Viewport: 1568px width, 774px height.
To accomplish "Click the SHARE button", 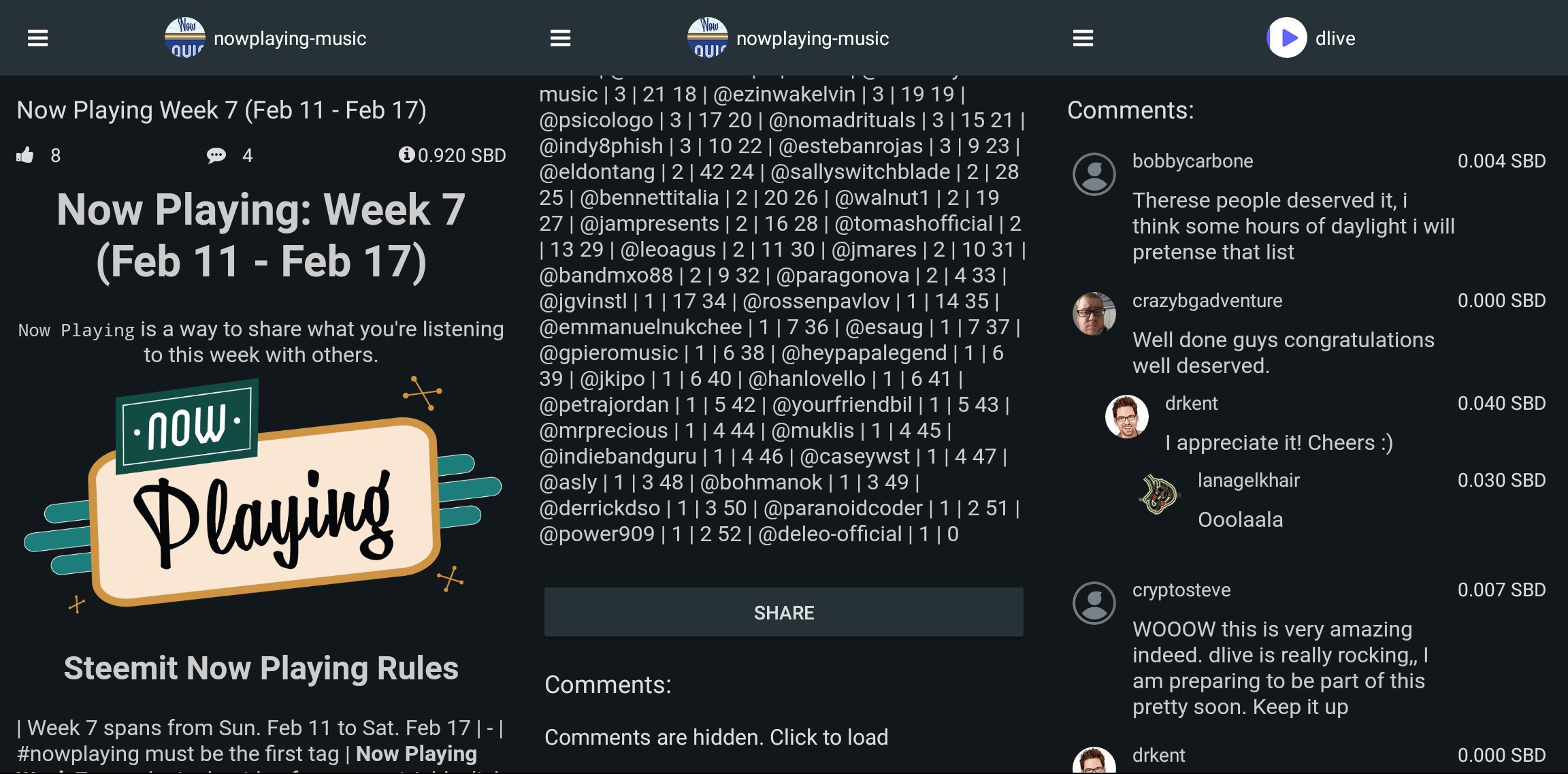I will pyautogui.click(x=783, y=613).
